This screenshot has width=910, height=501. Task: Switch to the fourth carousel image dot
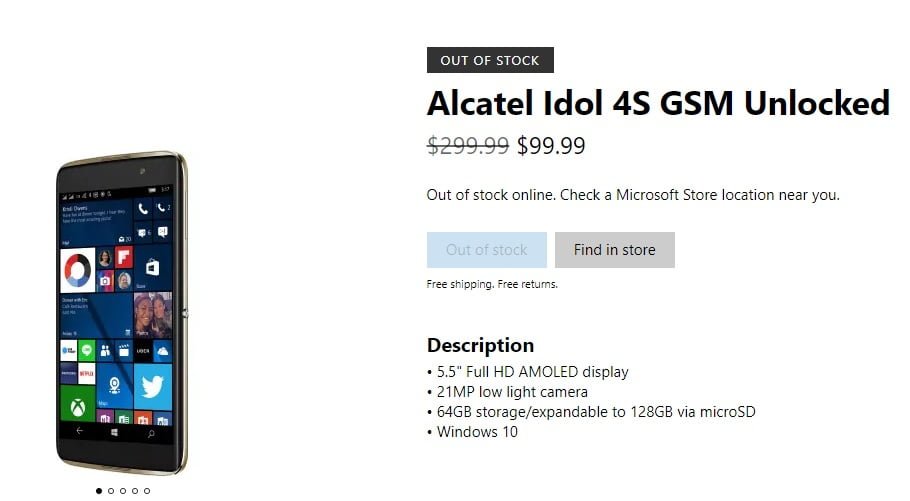[x=135, y=491]
